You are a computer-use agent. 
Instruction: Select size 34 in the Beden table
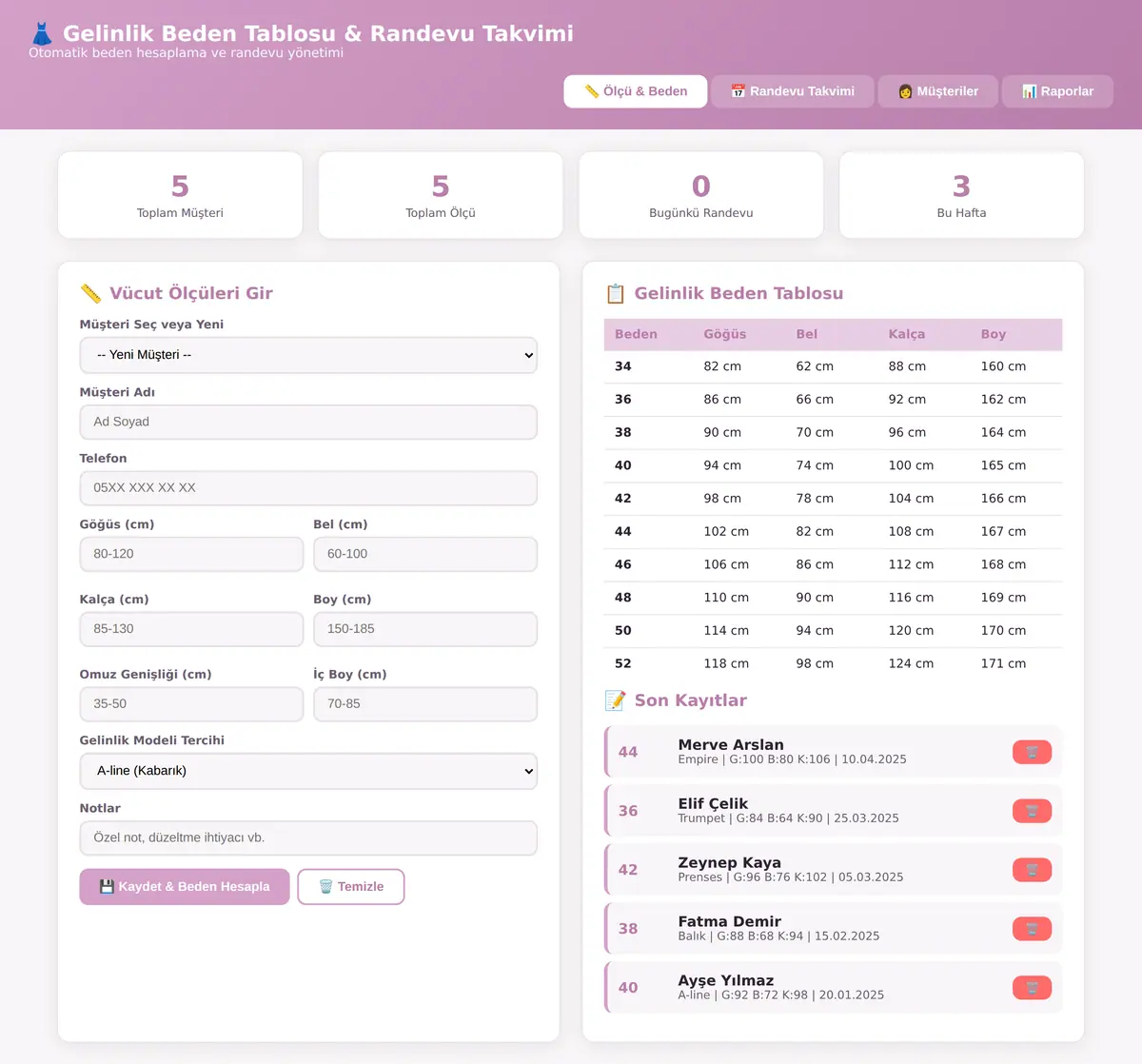(x=623, y=366)
